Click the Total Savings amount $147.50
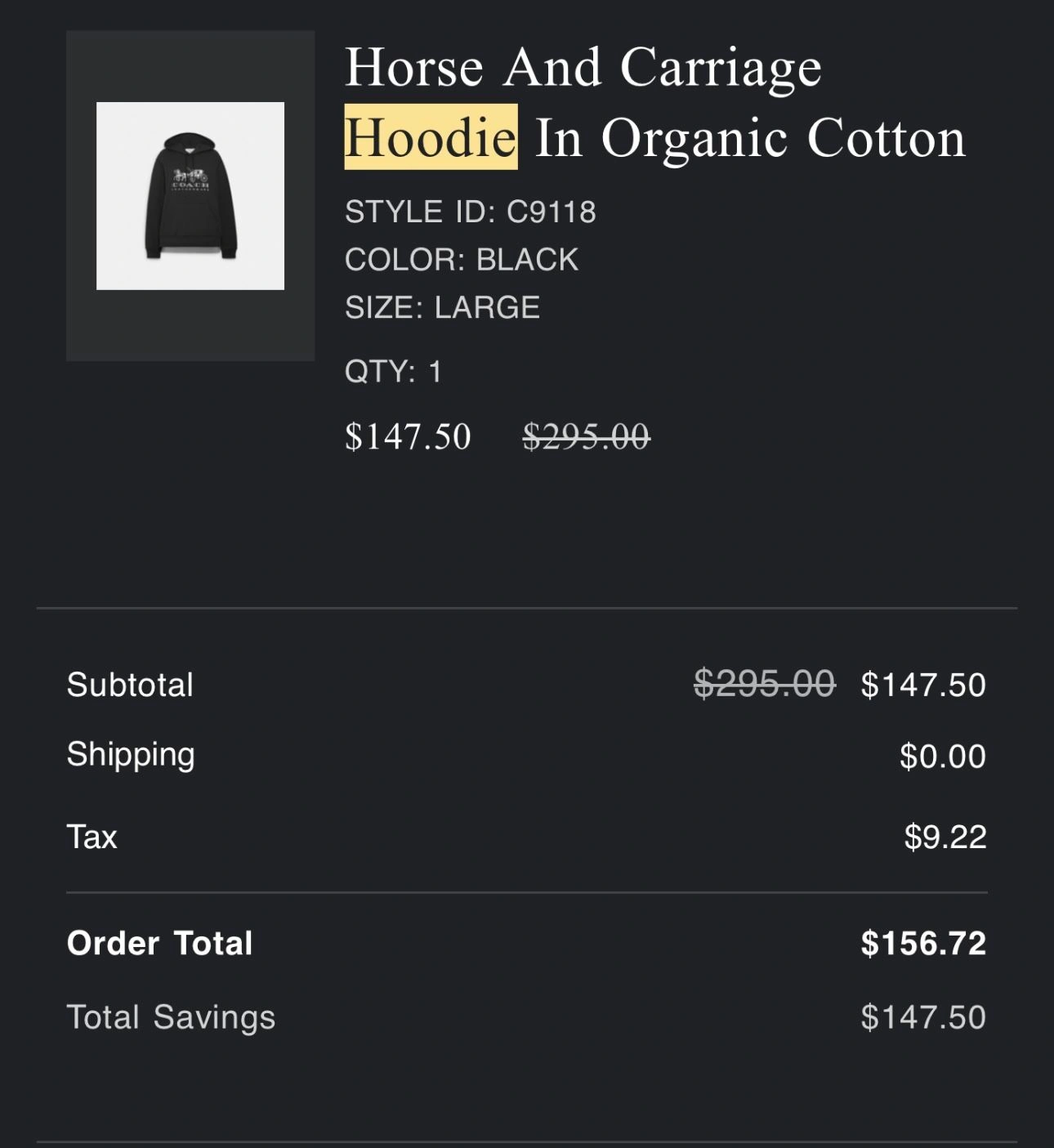The width and height of the screenshot is (1054, 1148). coord(923,1018)
